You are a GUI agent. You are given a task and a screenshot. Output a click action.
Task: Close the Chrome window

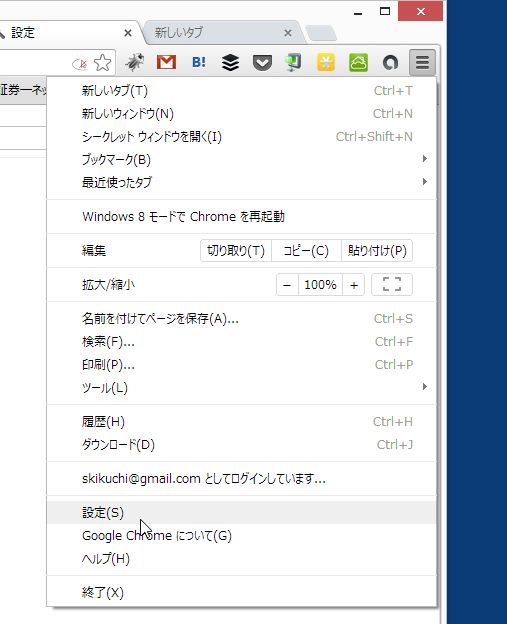click(421, 12)
